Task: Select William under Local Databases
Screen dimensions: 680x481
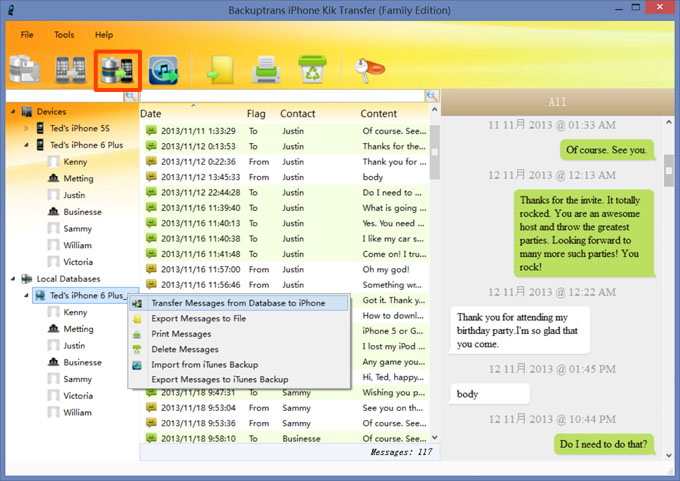Action: 77,412
